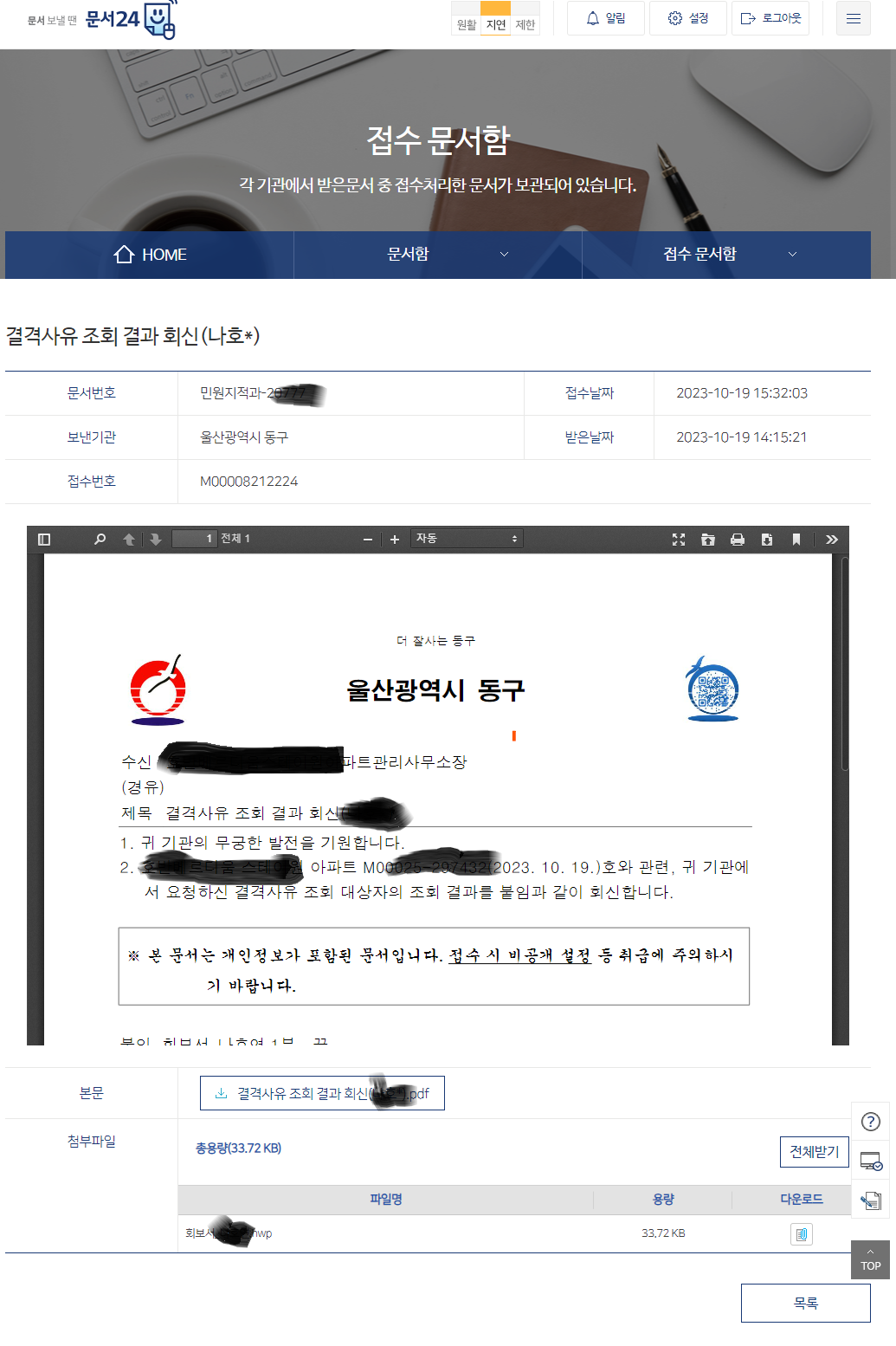Click the 목록 button to return to list
The height and width of the screenshot is (1346, 896).
tap(805, 1303)
